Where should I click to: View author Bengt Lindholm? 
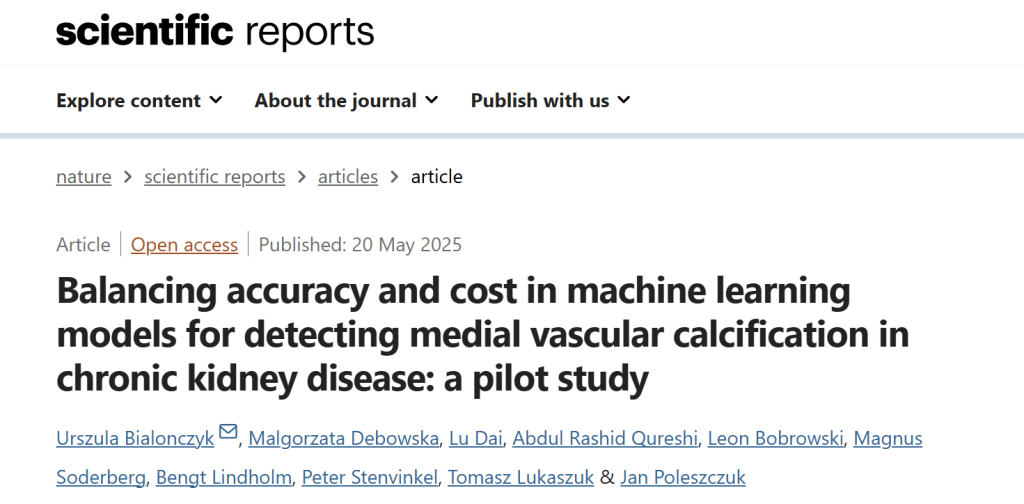coord(223,477)
